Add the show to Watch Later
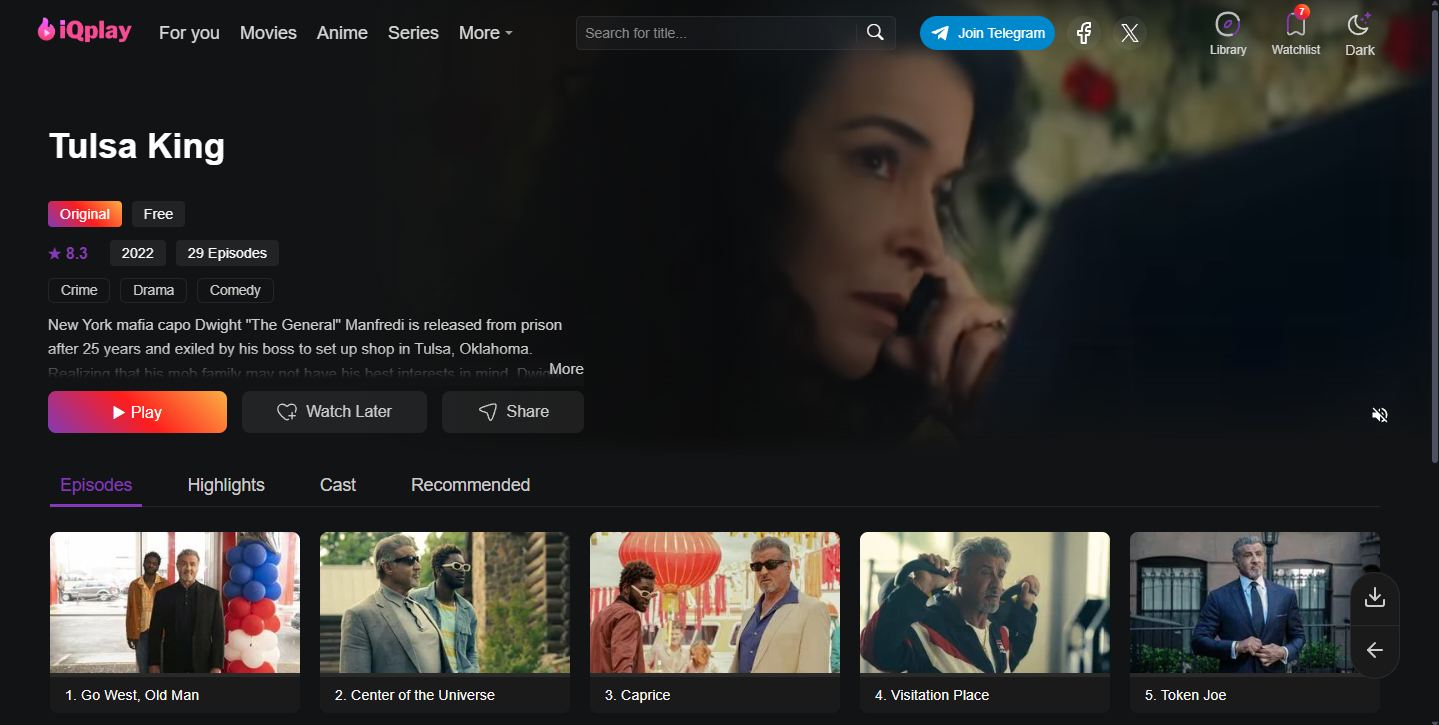The width and height of the screenshot is (1439, 725). coord(334,412)
